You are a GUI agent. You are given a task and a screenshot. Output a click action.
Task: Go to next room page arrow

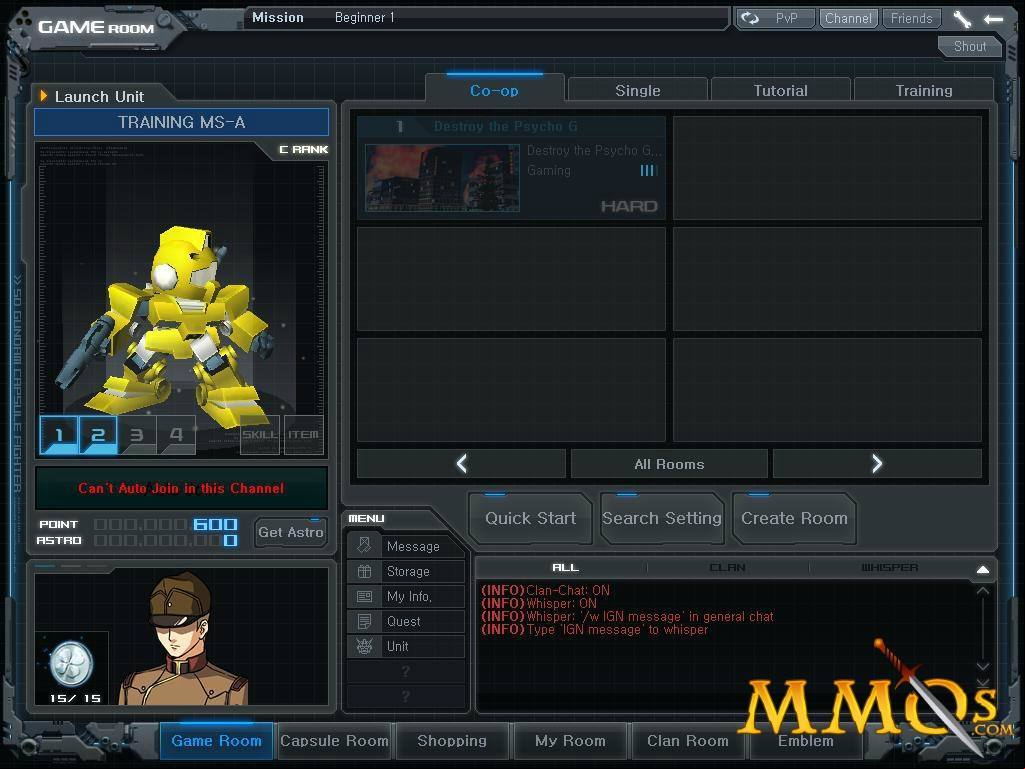(877, 464)
